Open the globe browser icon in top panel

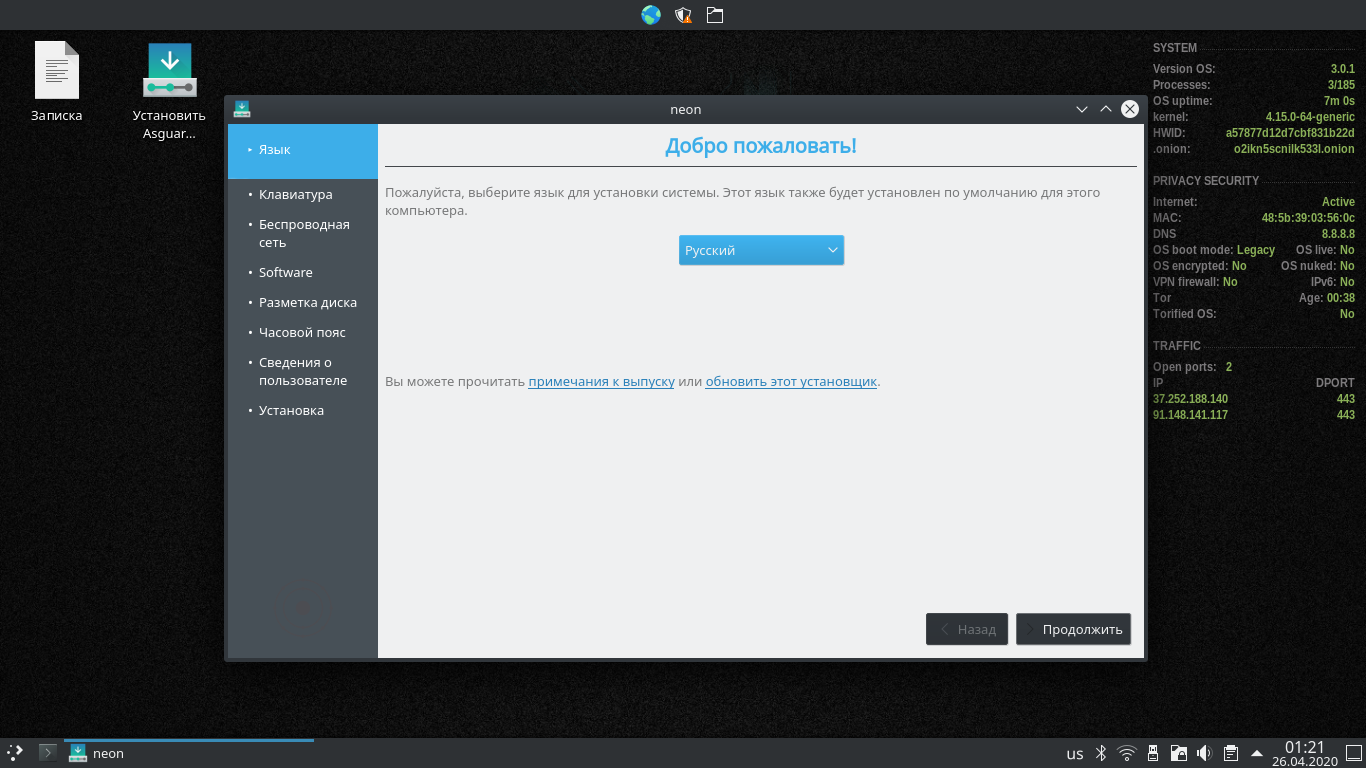pyautogui.click(x=651, y=15)
